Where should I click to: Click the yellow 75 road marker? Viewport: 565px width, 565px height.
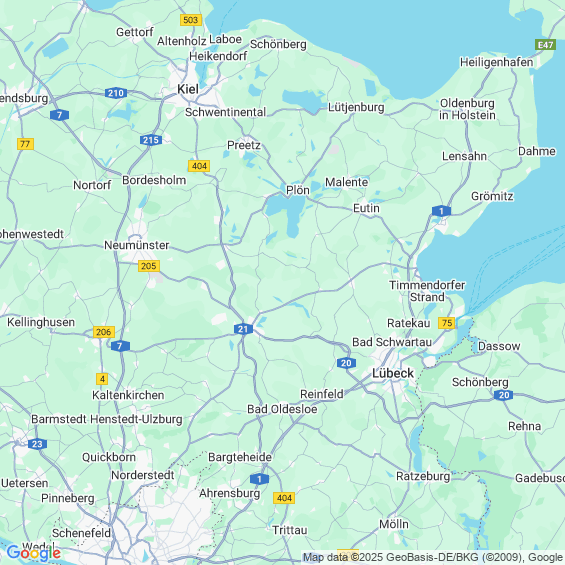[447, 323]
